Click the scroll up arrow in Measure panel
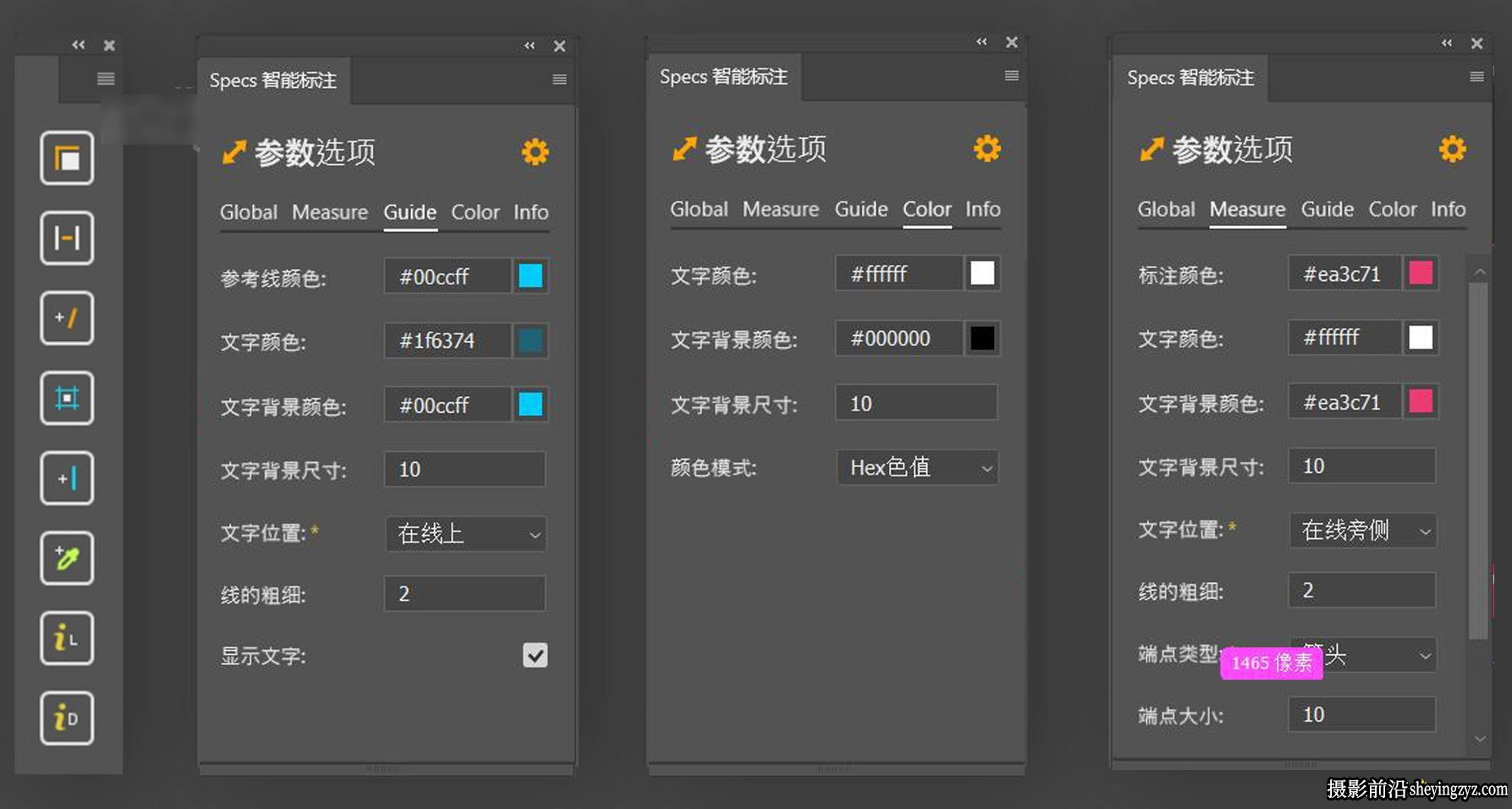Image resolution: width=1512 pixels, height=809 pixels. point(1479,272)
